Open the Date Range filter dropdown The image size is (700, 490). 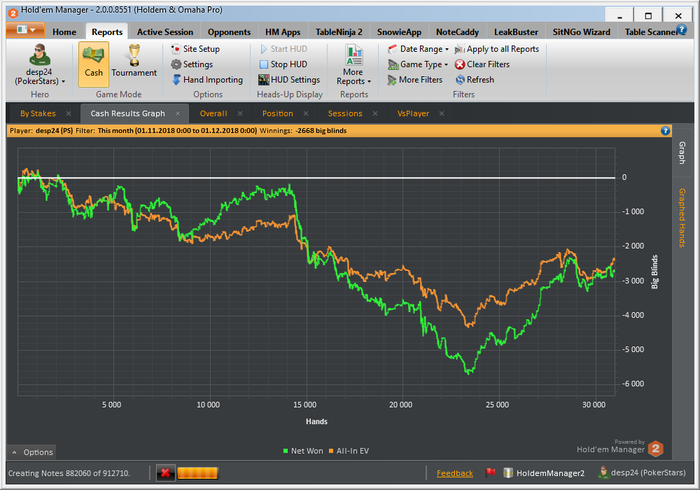418,49
